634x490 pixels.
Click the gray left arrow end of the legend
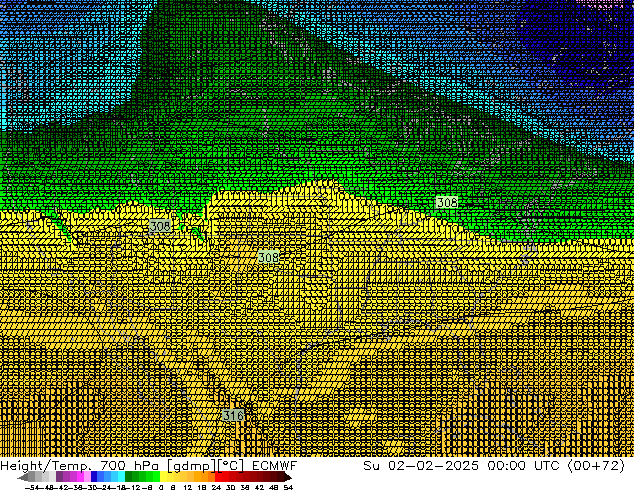coord(23,476)
